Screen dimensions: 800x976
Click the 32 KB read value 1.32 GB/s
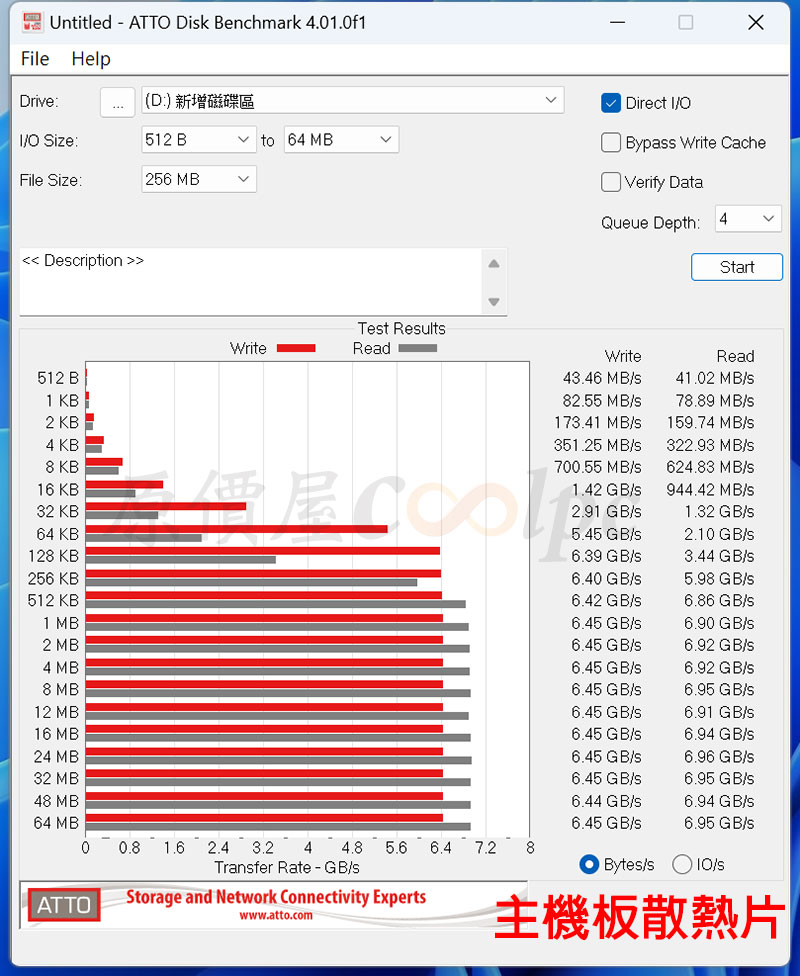click(x=719, y=512)
